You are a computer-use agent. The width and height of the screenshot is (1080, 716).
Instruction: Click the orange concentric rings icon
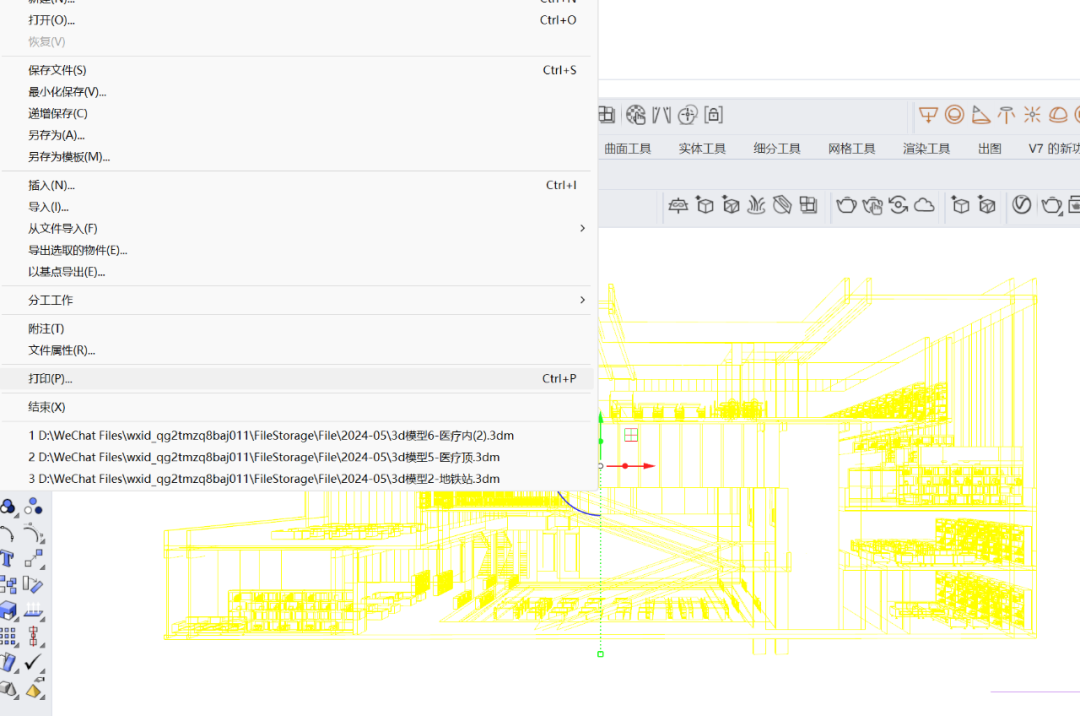955,114
